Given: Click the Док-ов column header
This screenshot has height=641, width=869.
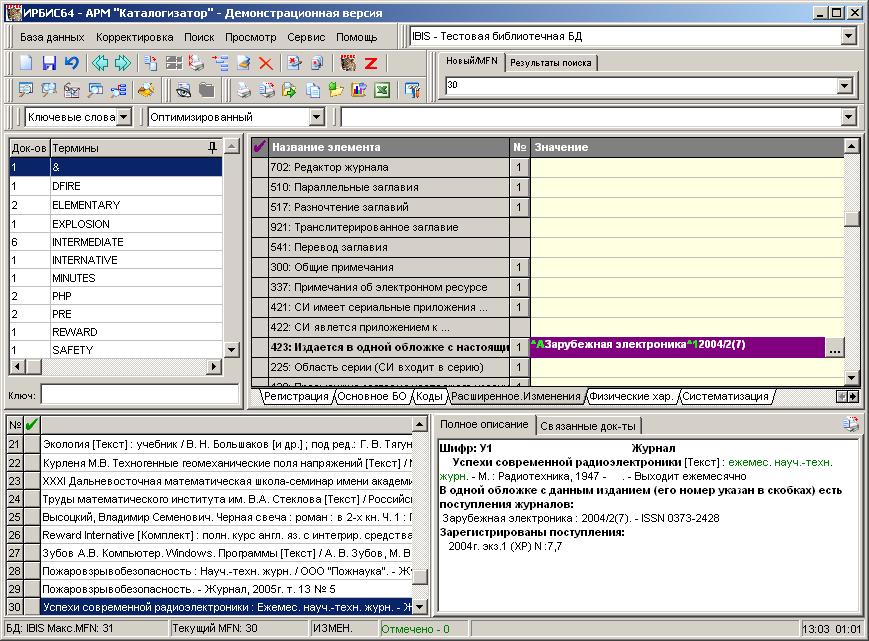Looking at the screenshot, I should pyautogui.click(x=29, y=148).
